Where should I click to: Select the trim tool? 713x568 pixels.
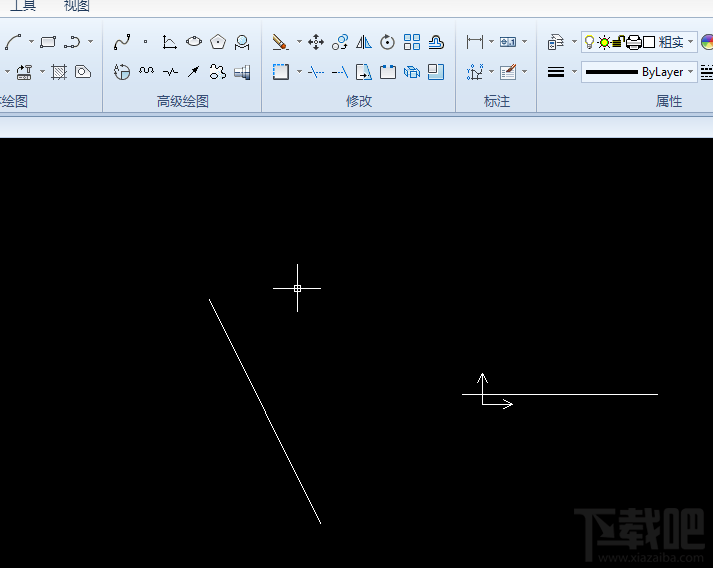(x=316, y=72)
